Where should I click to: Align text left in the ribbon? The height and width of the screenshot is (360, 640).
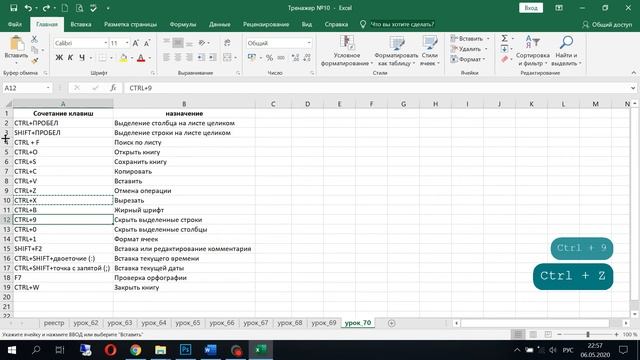(x=167, y=58)
